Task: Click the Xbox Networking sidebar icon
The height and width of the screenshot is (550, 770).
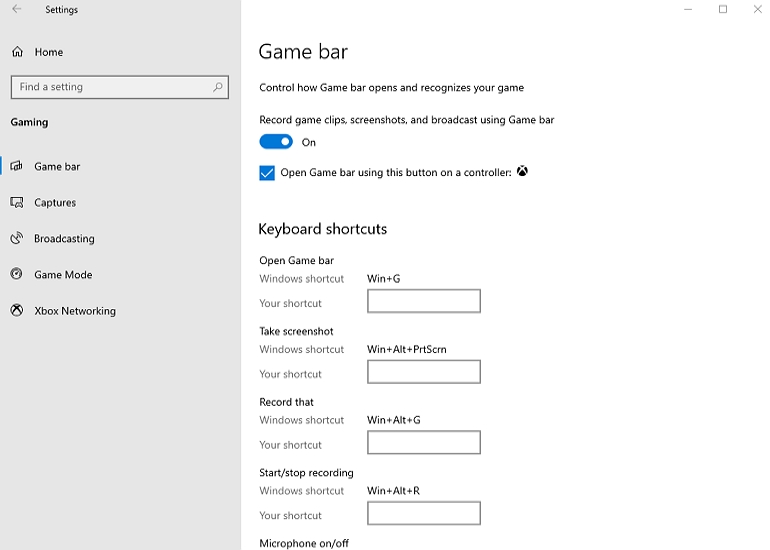Action: pos(17,311)
